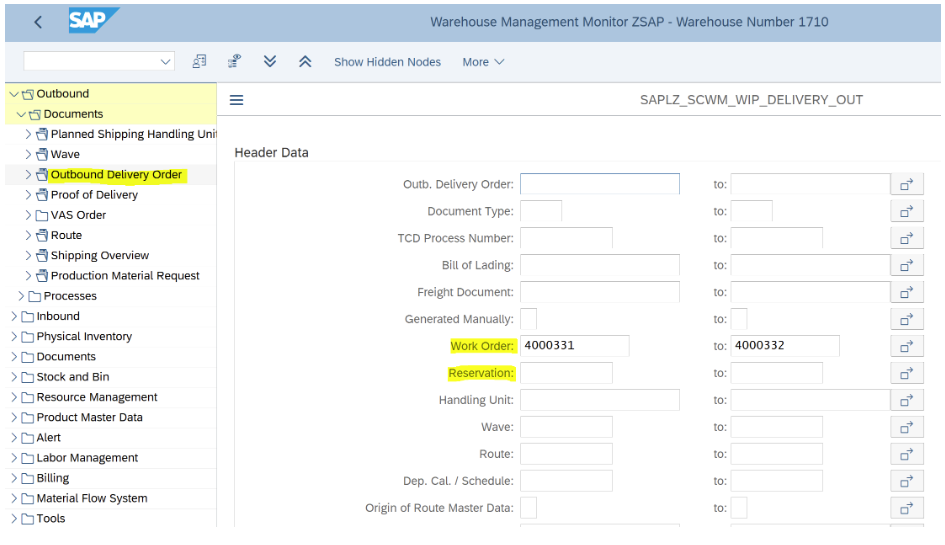Image resolution: width=945 pixels, height=545 pixels.
Task: Click the Bill of Lading from field
Action: 600,265
